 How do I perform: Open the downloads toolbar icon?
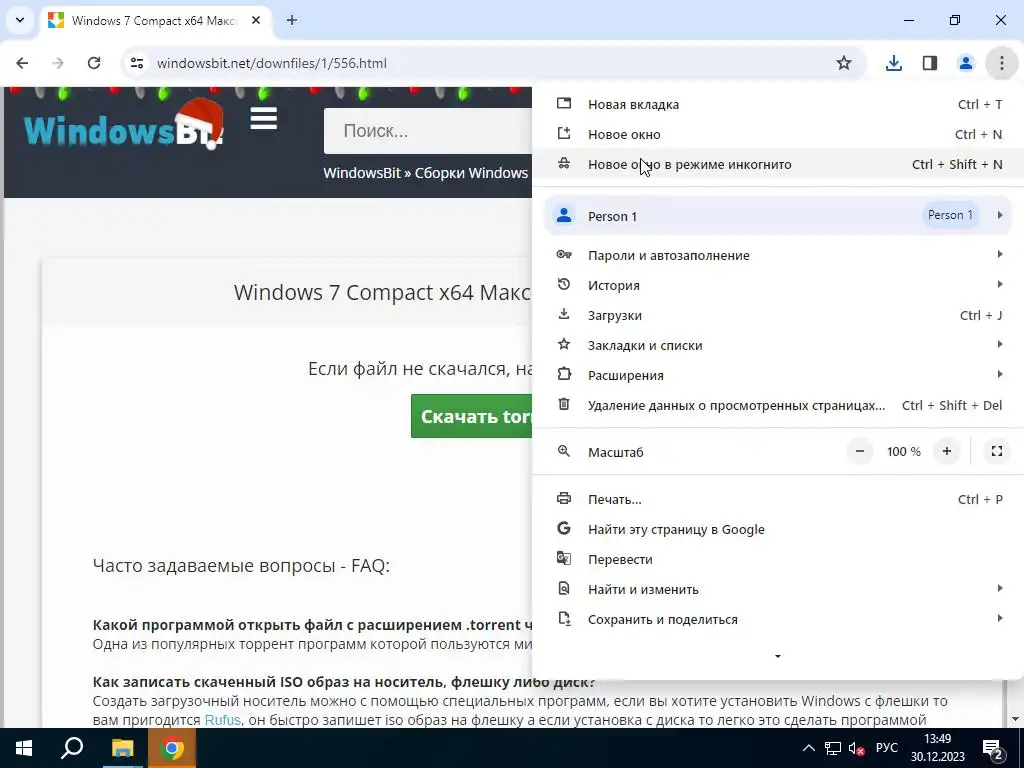point(893,63)
